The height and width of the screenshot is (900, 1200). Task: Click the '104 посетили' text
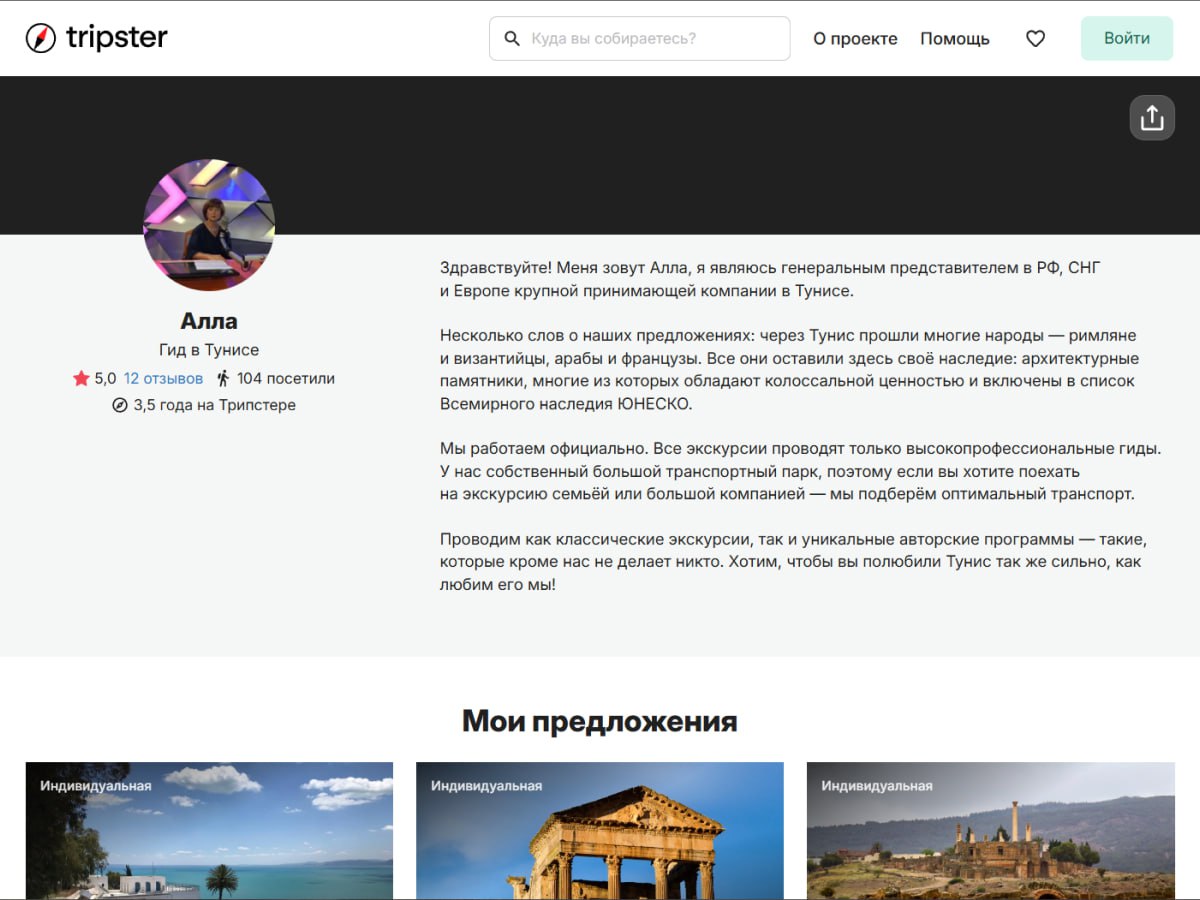point(286,379)
